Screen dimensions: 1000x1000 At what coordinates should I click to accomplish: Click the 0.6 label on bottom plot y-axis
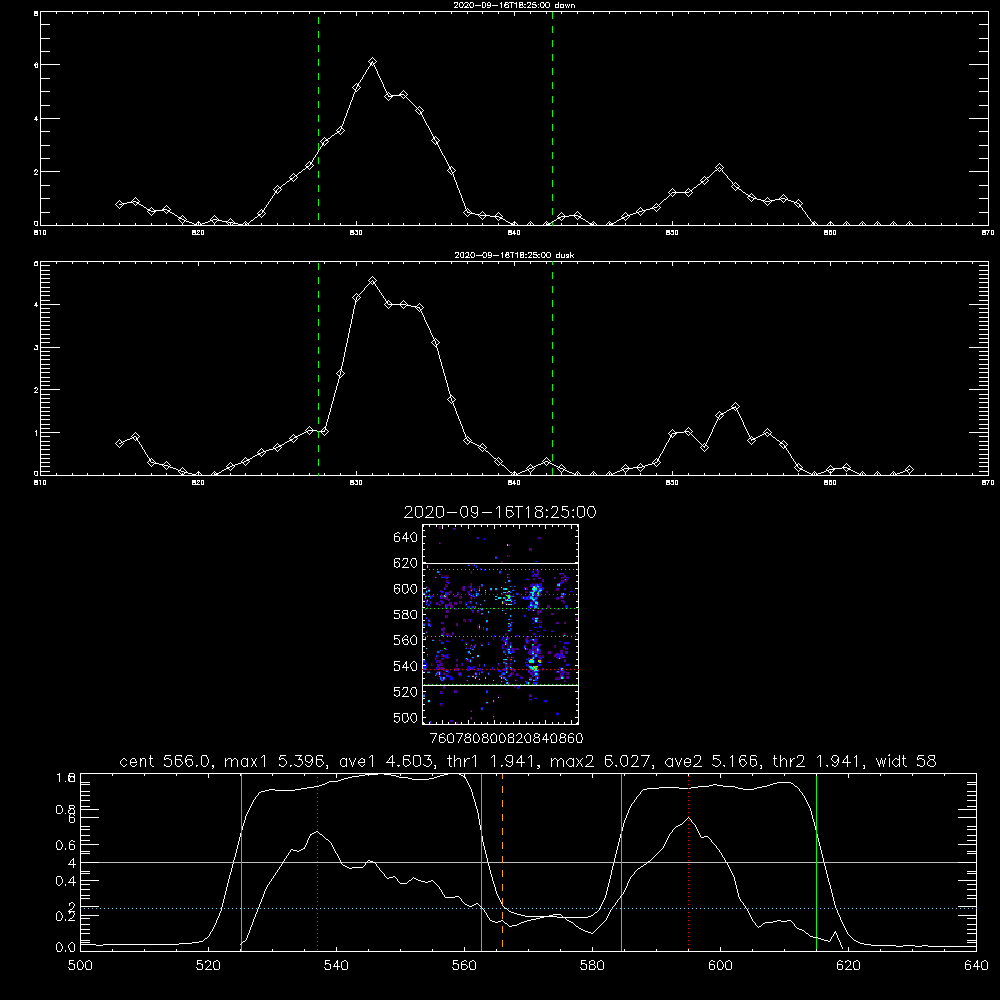pyautogui.click(x=66, y=845)
